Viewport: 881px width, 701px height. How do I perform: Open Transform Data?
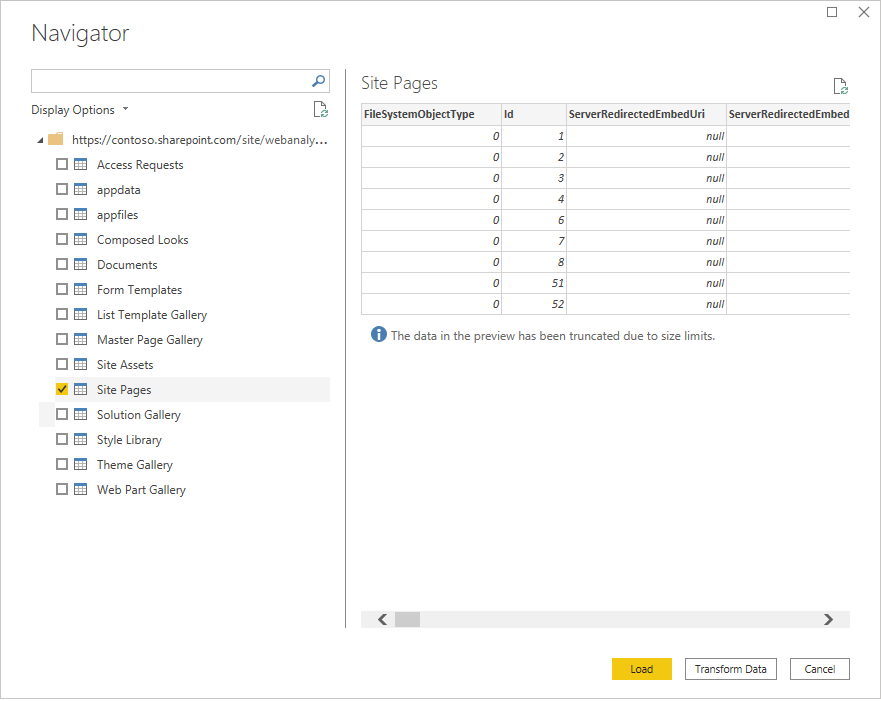pos(730,668)
